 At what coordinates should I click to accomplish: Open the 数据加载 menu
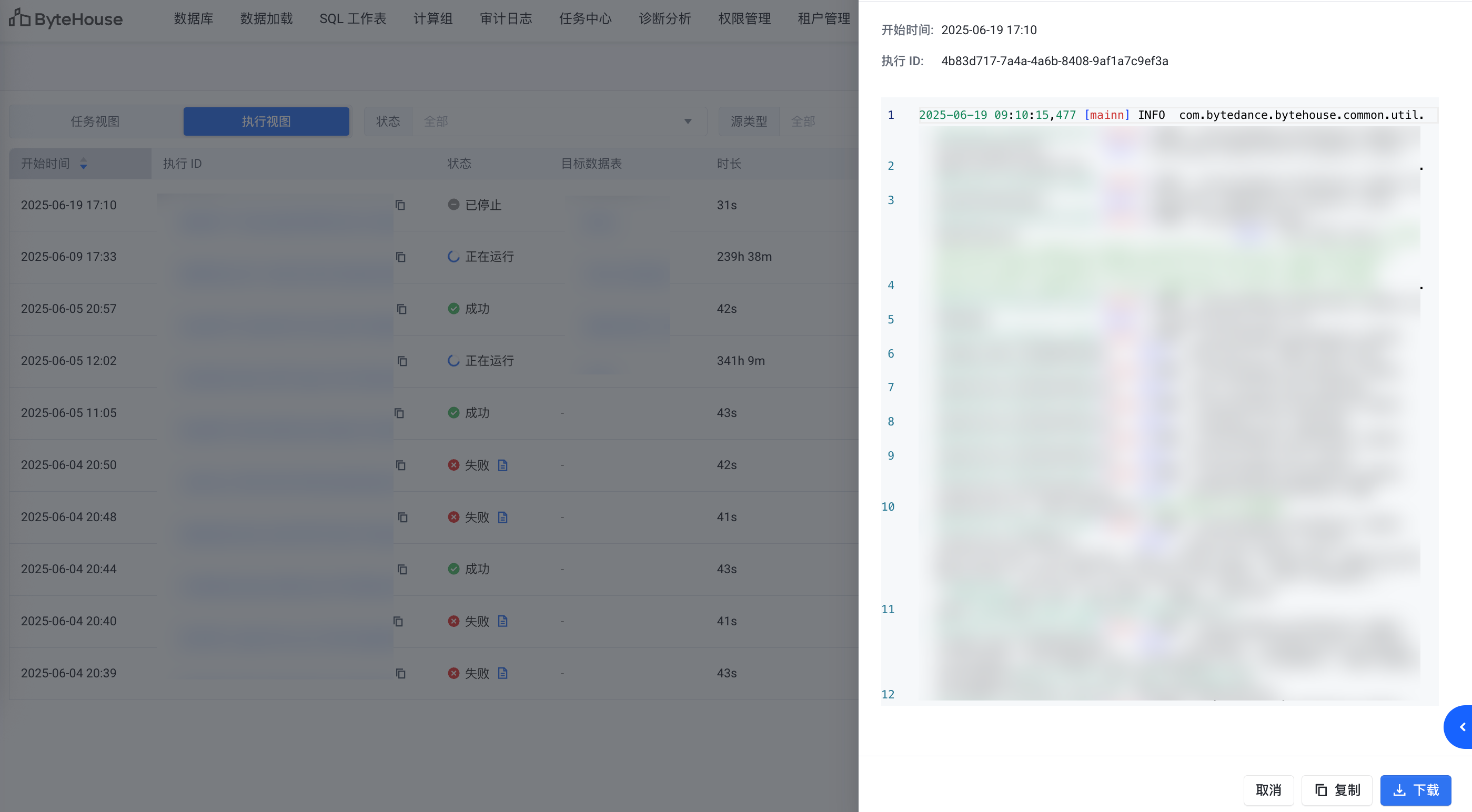266,18
